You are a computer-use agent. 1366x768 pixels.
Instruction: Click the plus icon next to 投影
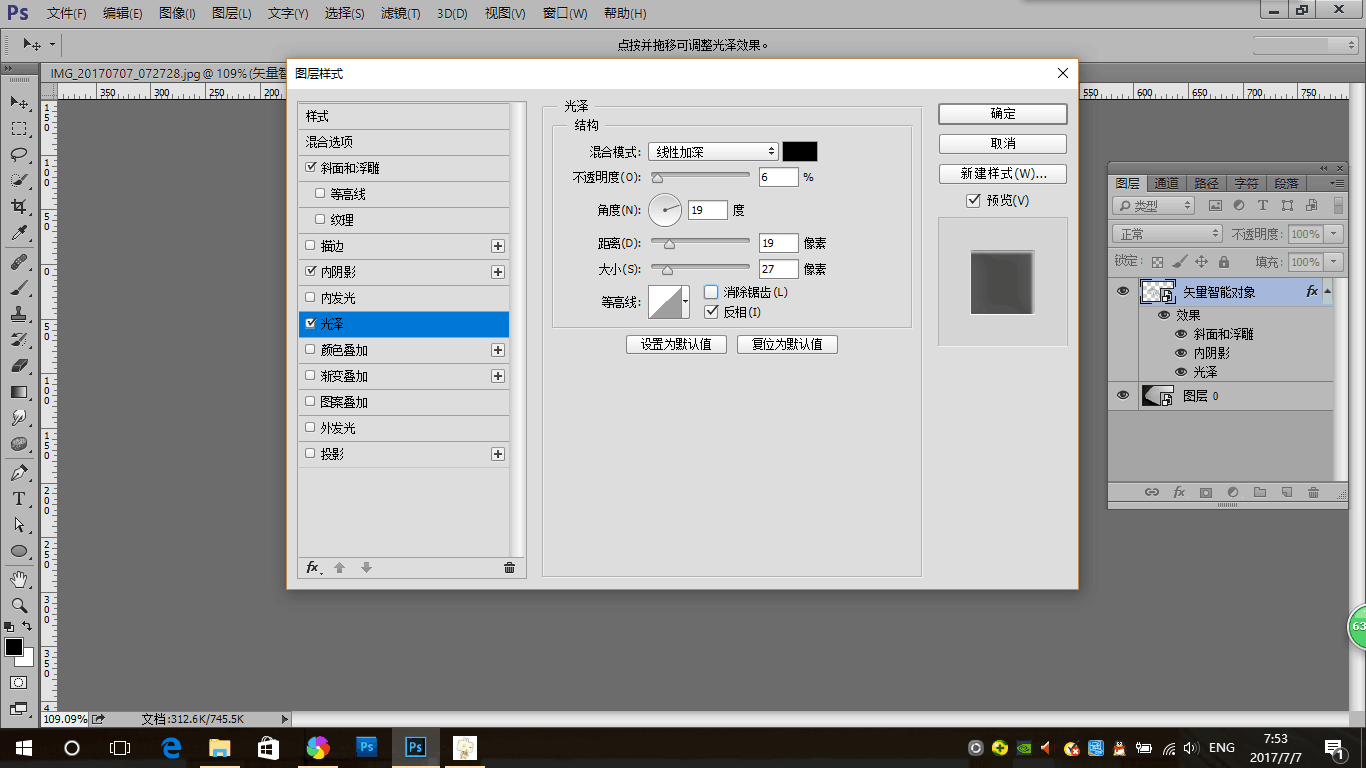click(x=498, y=454)
